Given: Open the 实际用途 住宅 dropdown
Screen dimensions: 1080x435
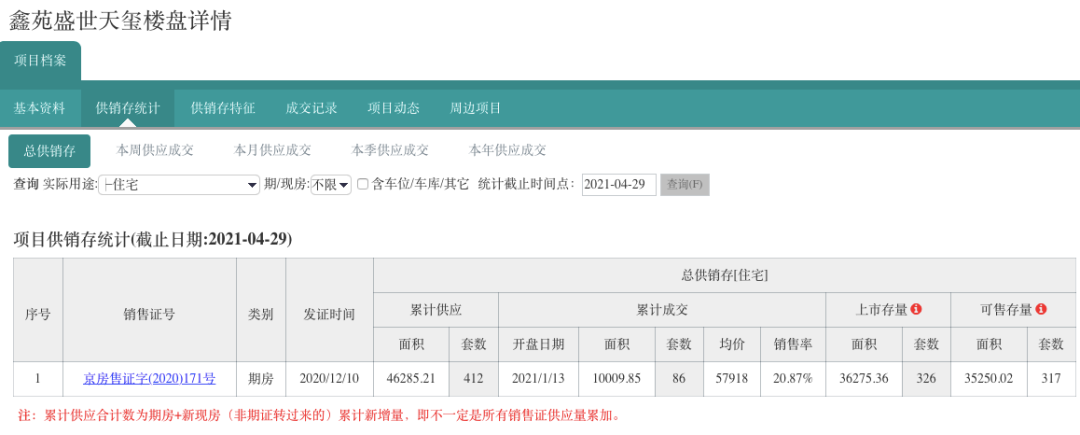Looking at the screenshot, I should (x=178, y=184).
